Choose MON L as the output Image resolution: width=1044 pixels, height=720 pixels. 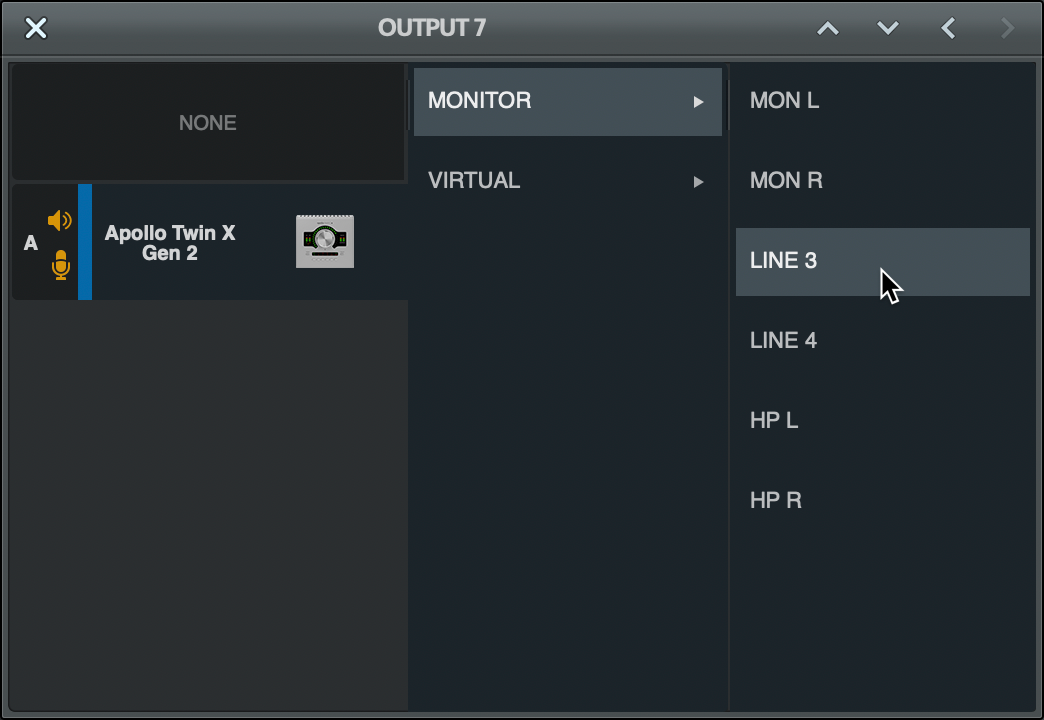(784, 101)
